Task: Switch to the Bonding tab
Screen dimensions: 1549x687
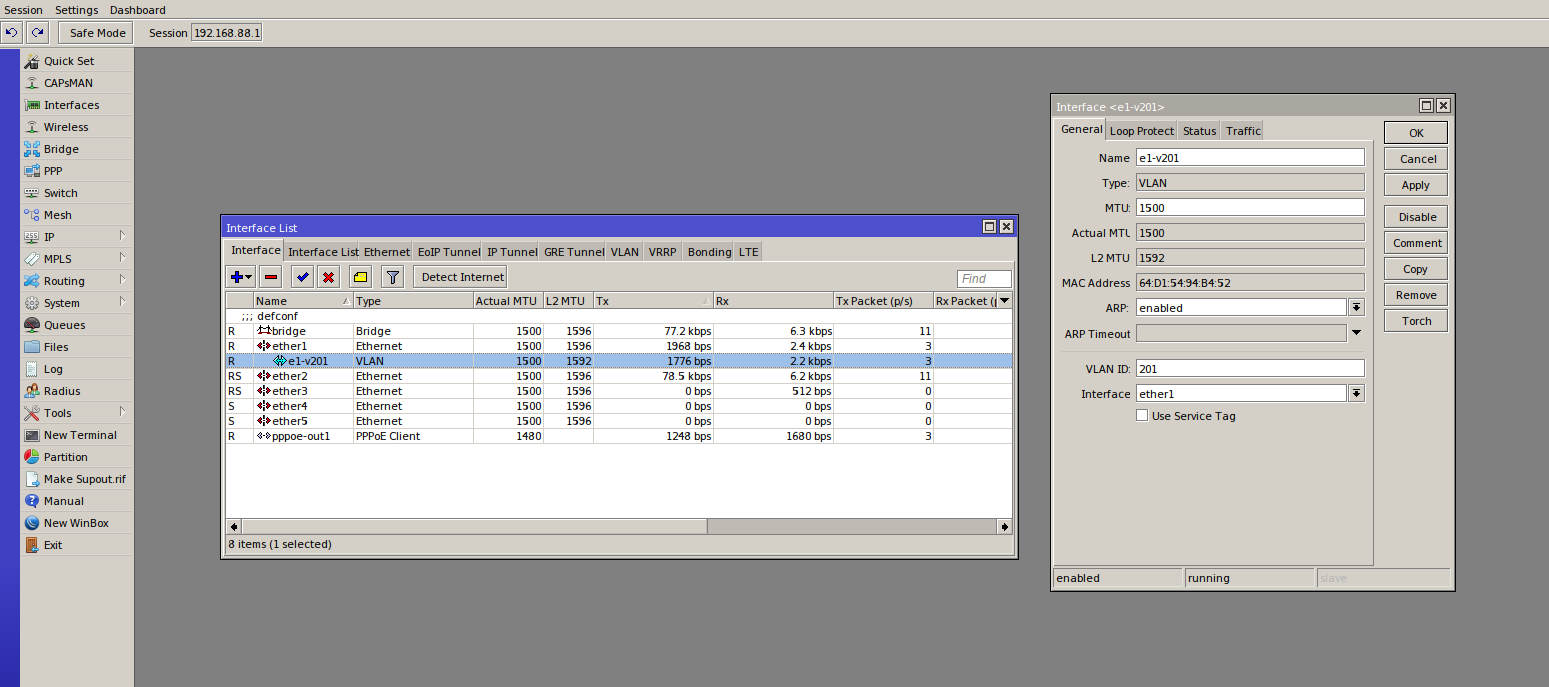Action: tap(709, 252)
